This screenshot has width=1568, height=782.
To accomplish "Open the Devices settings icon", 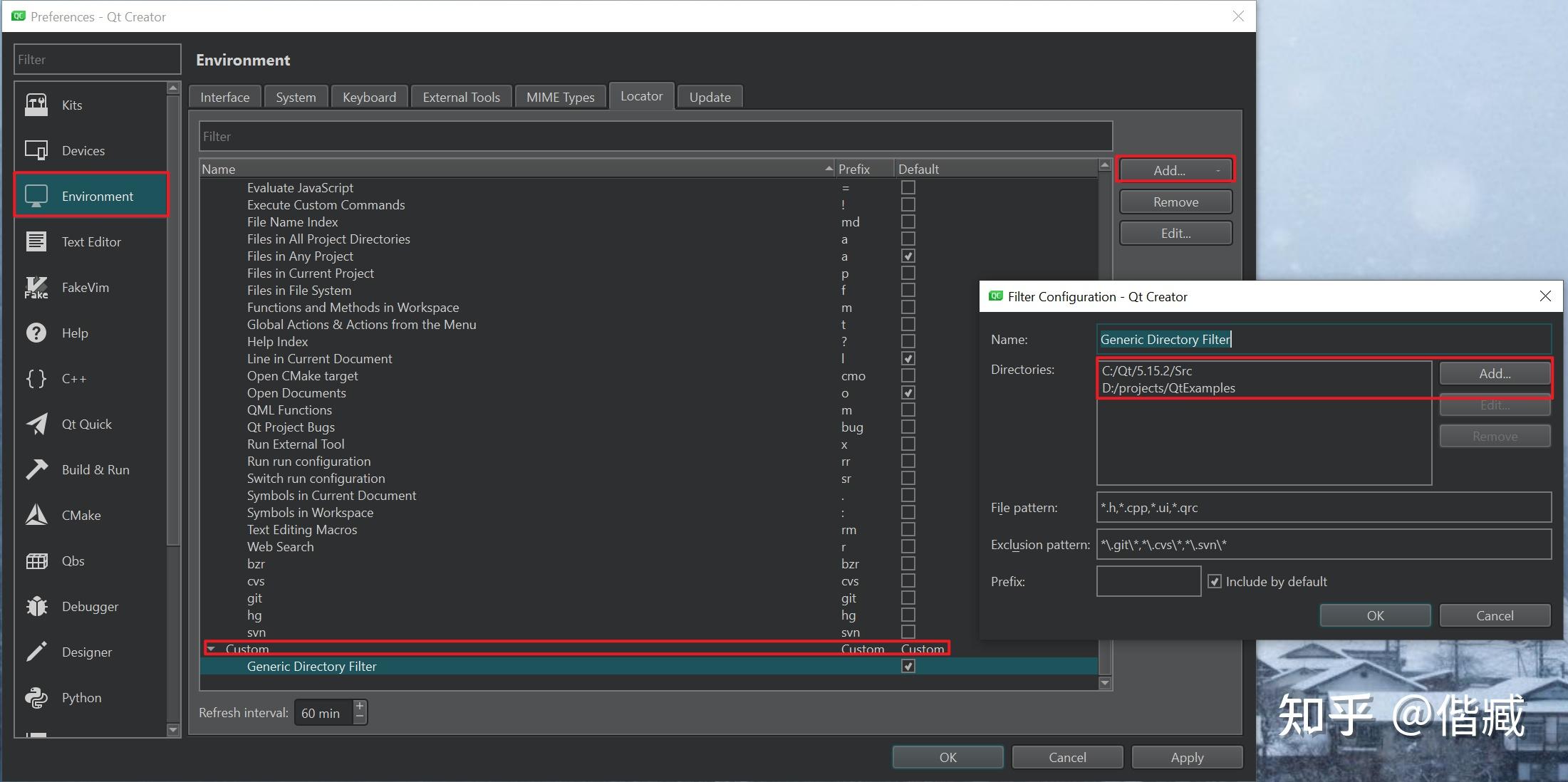I will point(36,150).
